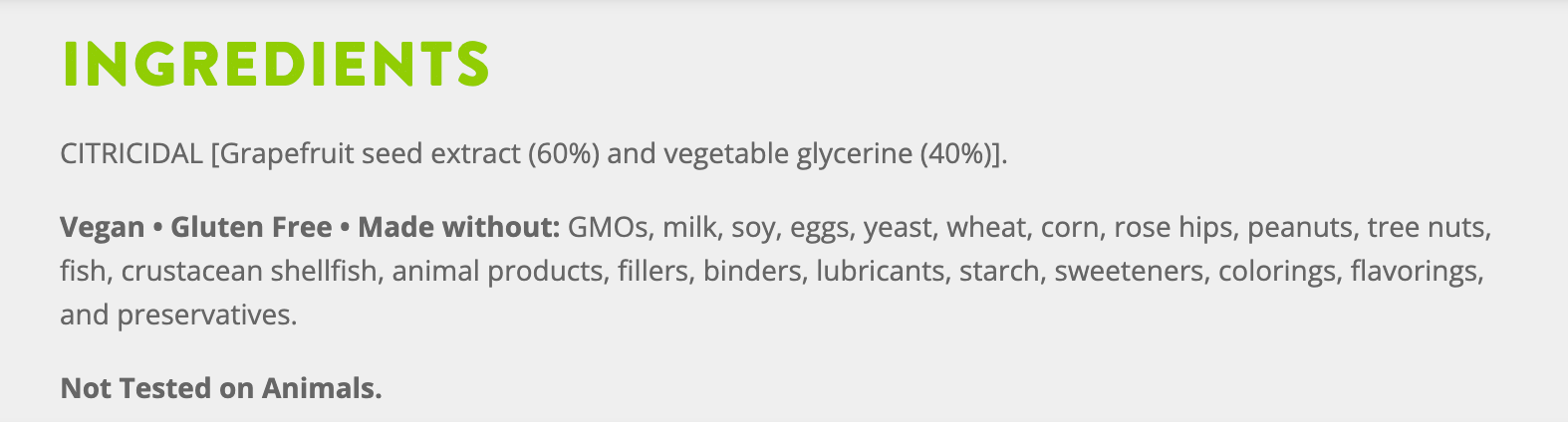
Task: Click the bold 'Vegan' label
Action: coord(102,228)
